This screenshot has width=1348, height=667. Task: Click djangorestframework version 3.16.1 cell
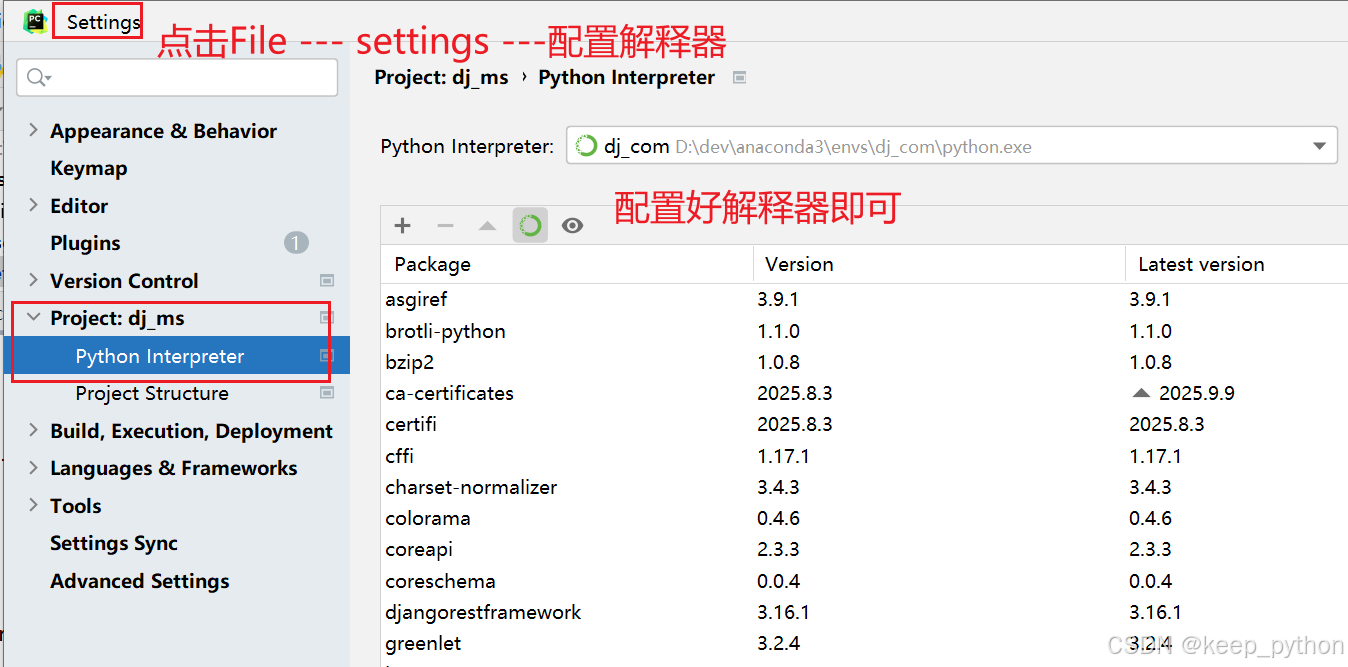[783, 612]
